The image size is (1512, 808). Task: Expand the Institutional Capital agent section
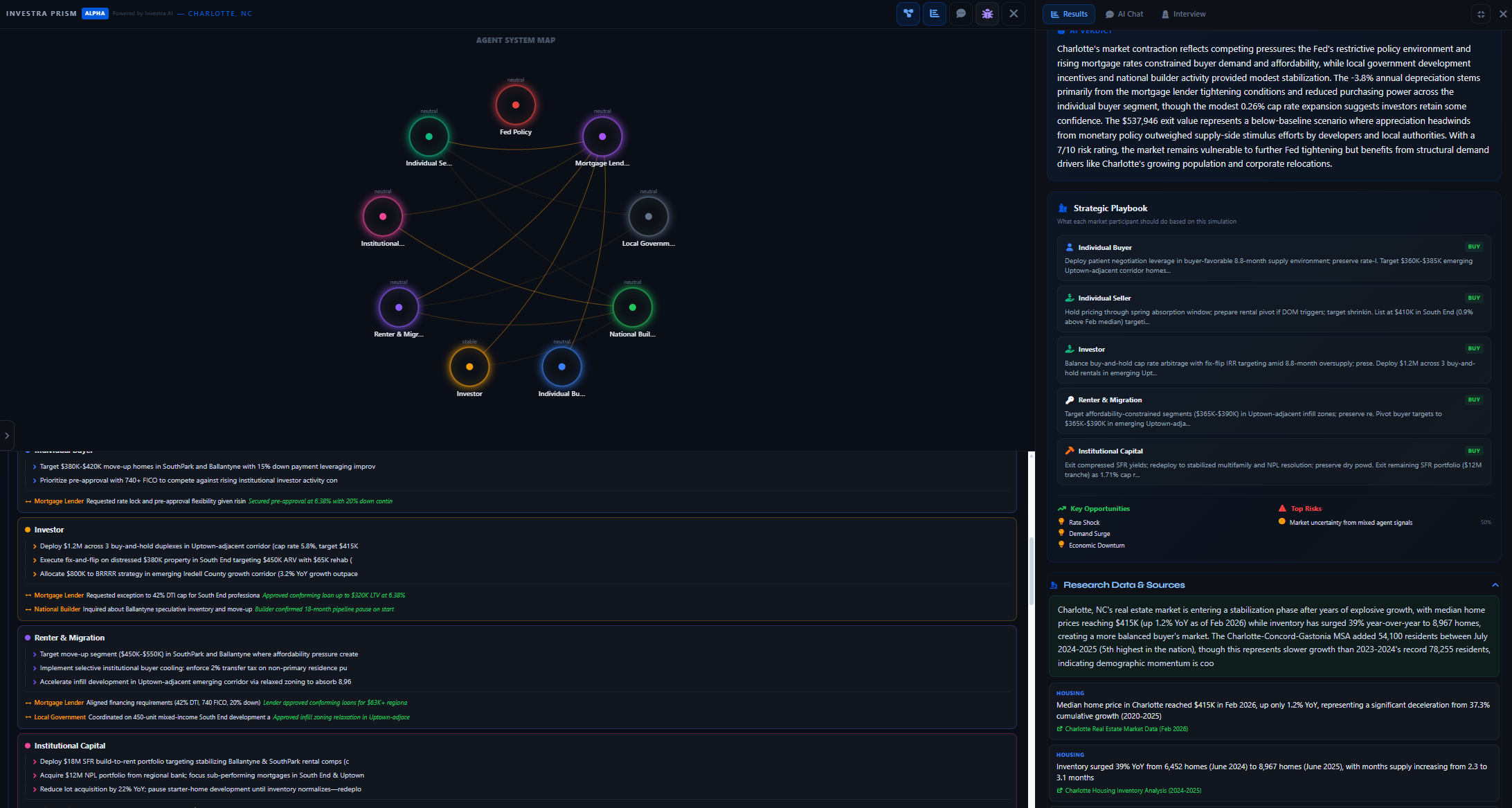point(69,746)
